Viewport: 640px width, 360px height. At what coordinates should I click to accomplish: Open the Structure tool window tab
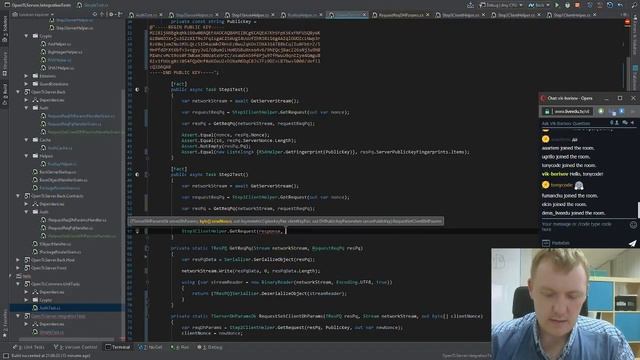click(5, 63)
